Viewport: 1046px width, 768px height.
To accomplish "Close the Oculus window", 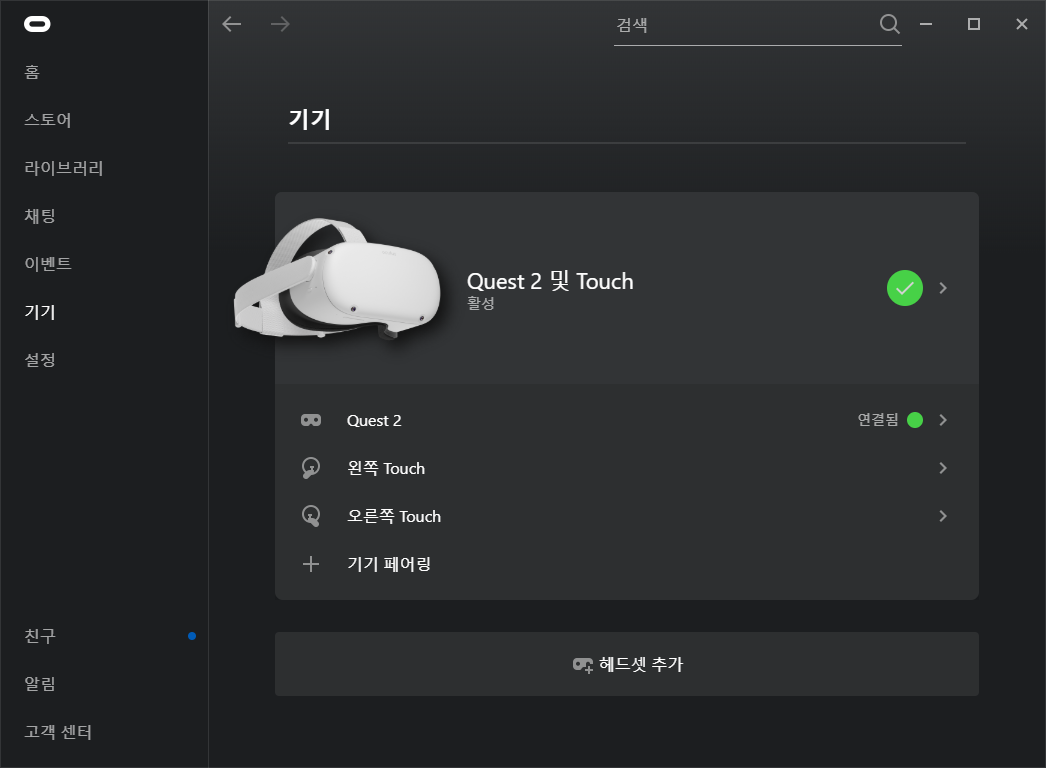I will (1022, 24).
